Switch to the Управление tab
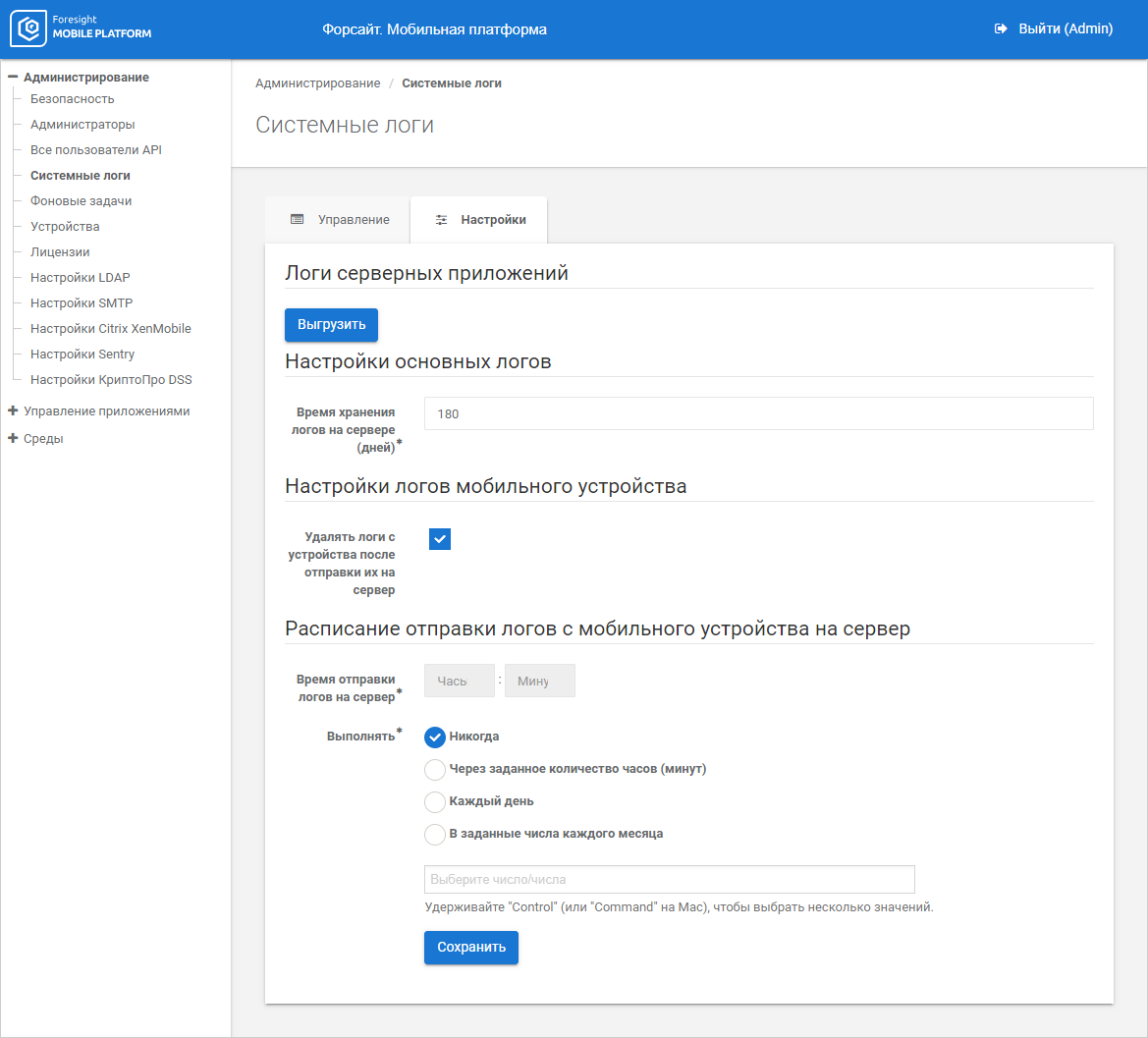The height and width of the screenshot is (1038, 1148). (x=339, y=220)
